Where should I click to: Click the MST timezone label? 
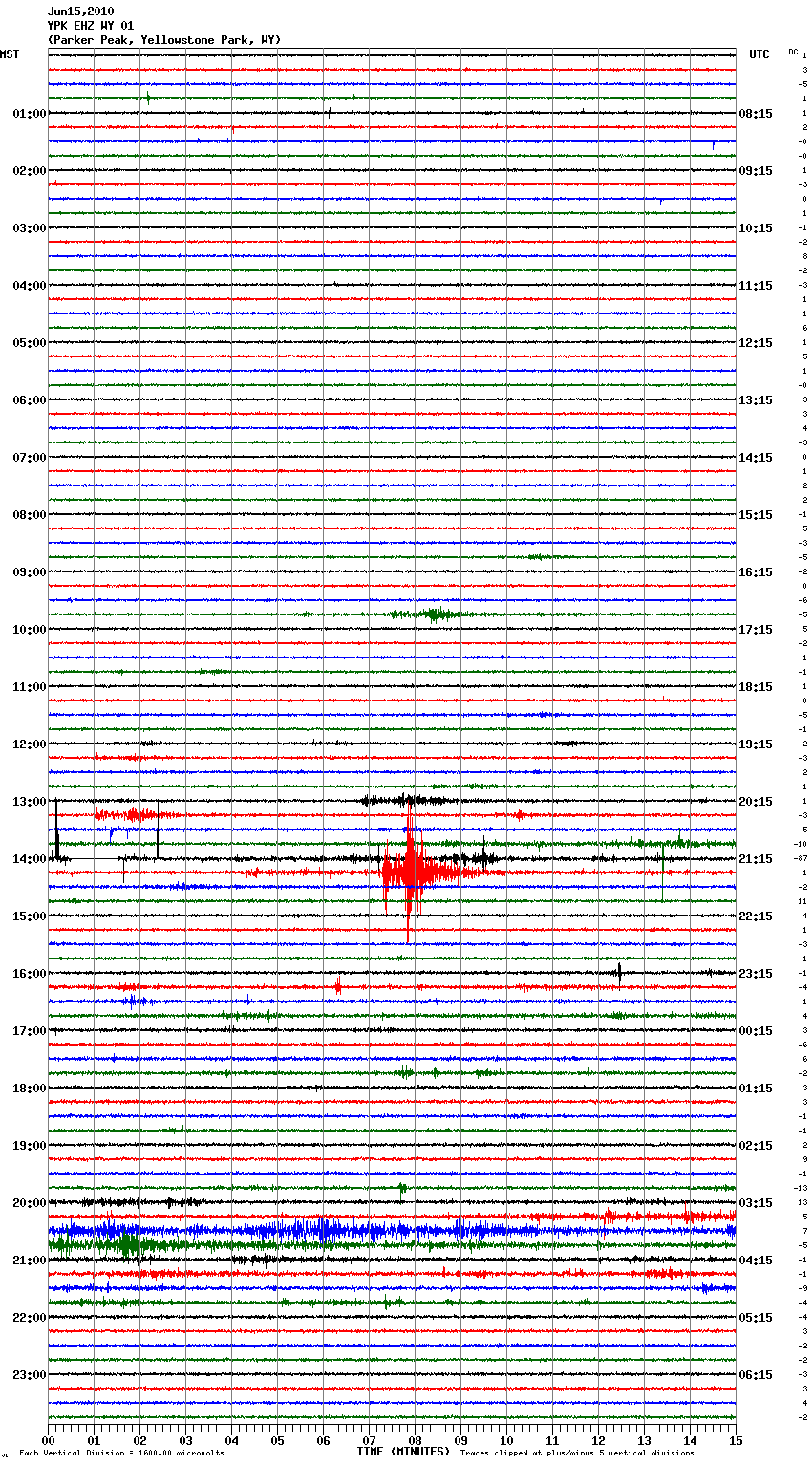[x=10, y=54]
